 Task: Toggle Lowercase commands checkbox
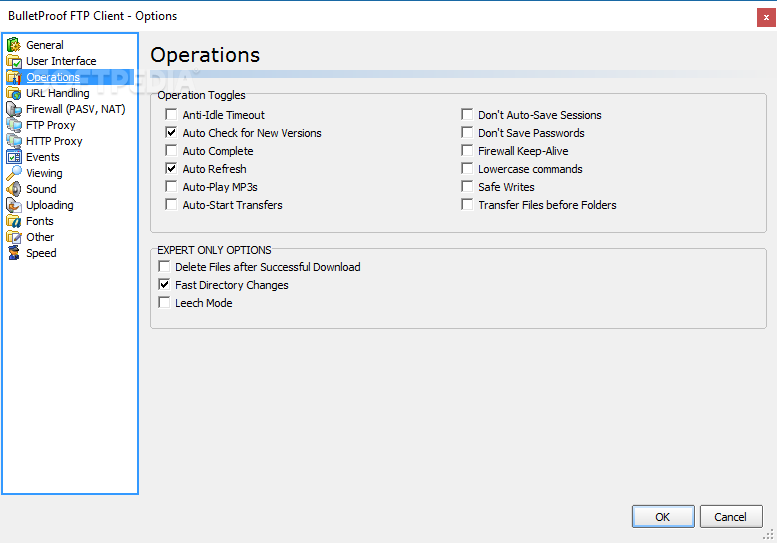467,168
